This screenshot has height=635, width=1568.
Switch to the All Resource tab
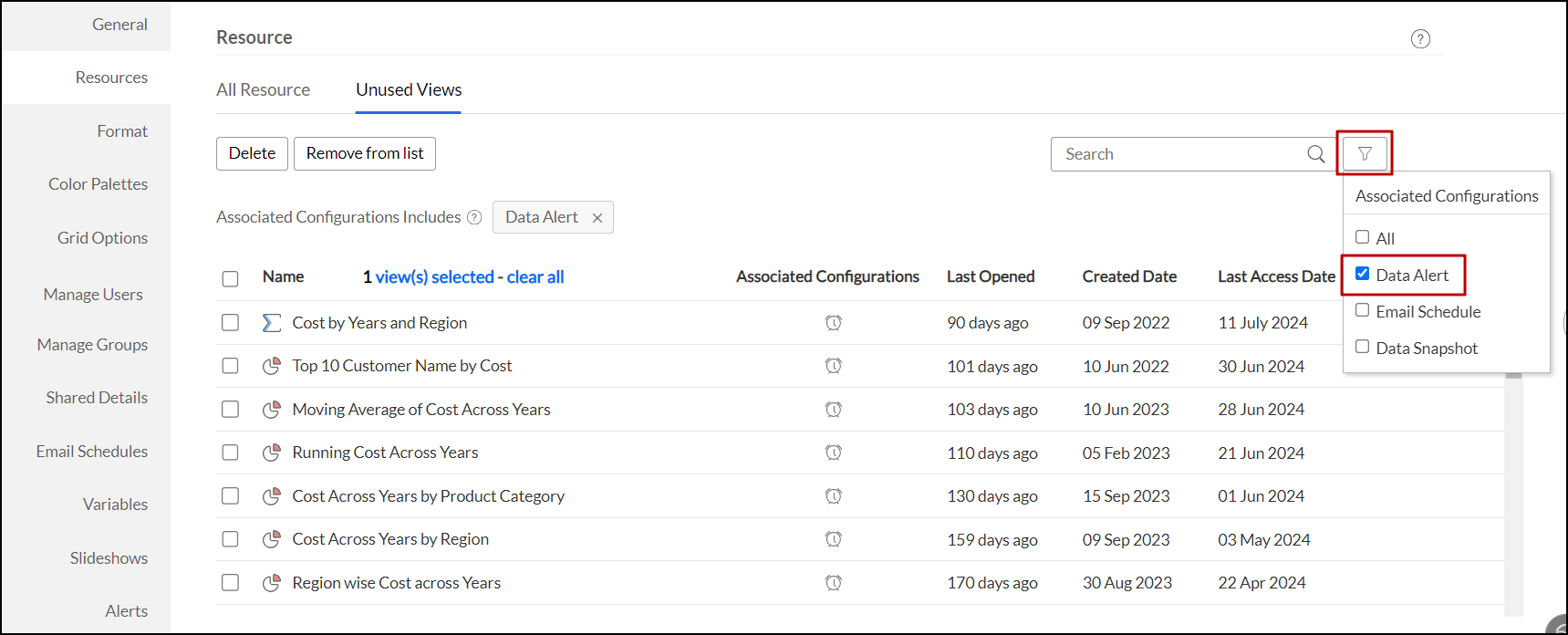tap(263, 90)
